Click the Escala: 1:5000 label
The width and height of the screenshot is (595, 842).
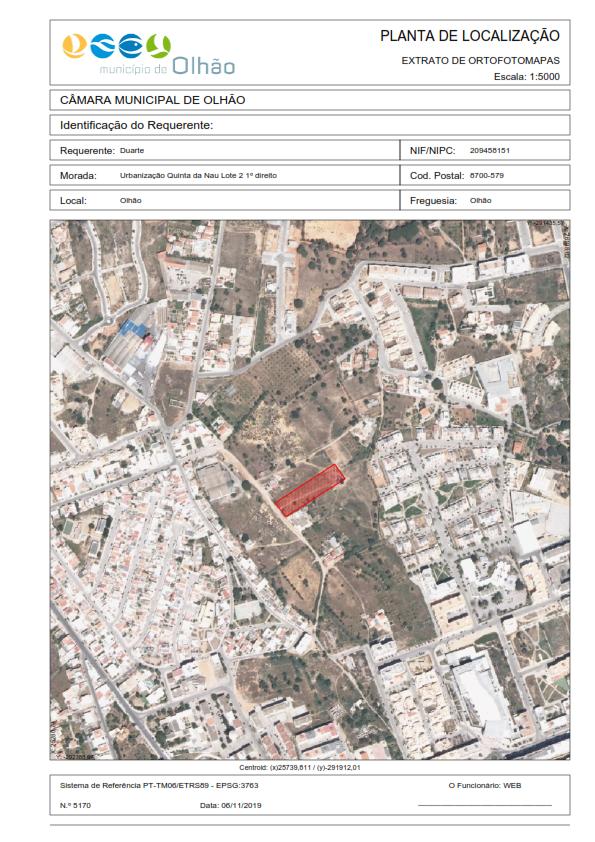[x=527, y=77]
